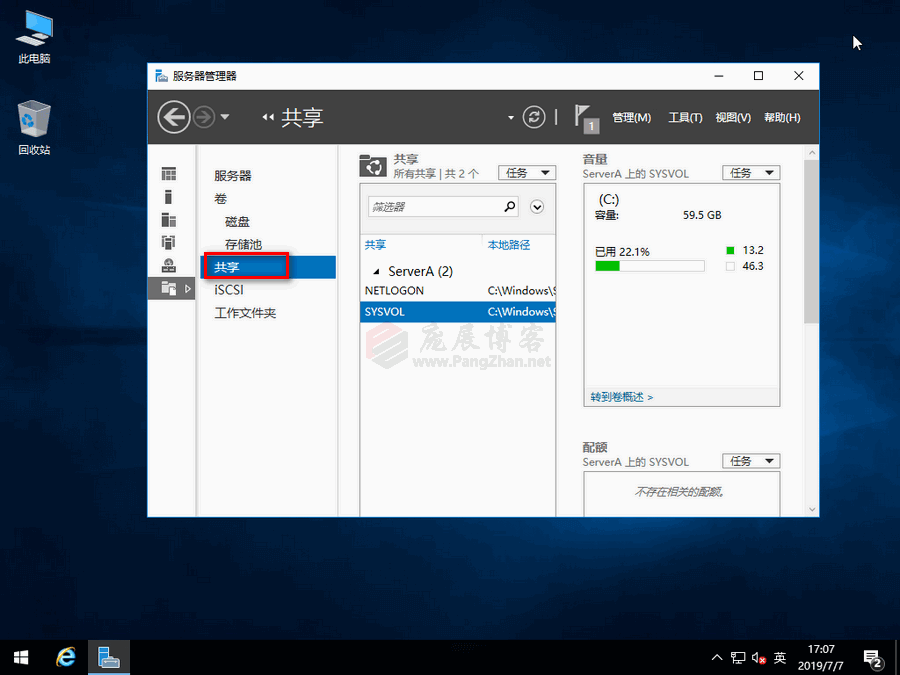Refresh Server Manager with the refresh icon

[533, 116]
